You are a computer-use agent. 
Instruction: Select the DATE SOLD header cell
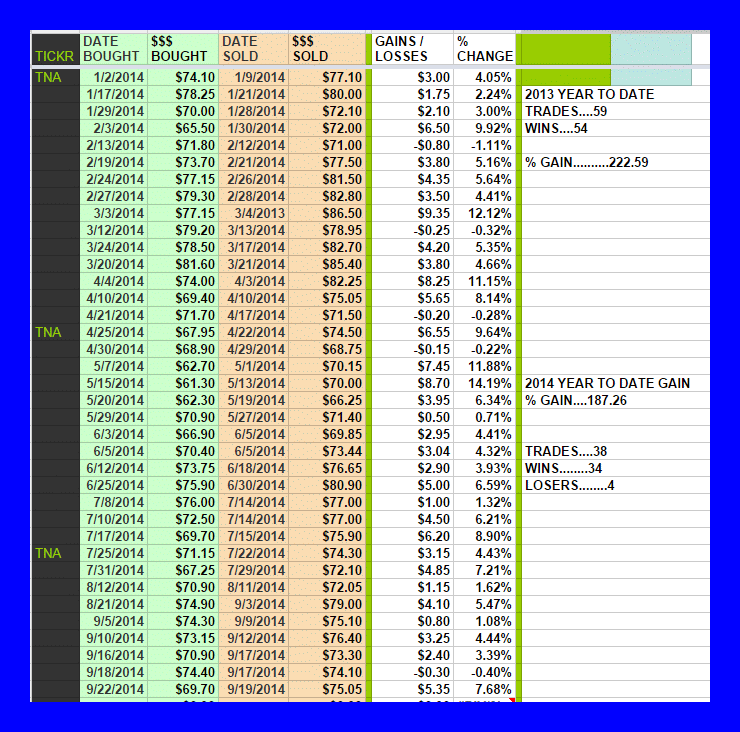pos(253,49)
